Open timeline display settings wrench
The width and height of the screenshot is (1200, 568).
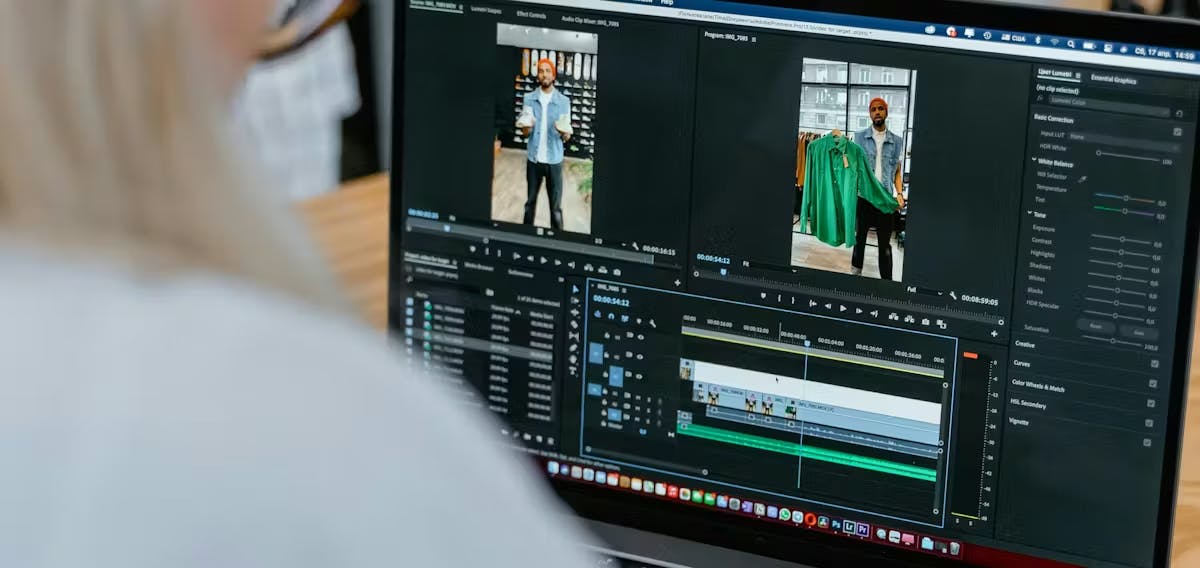pos(652,323)
